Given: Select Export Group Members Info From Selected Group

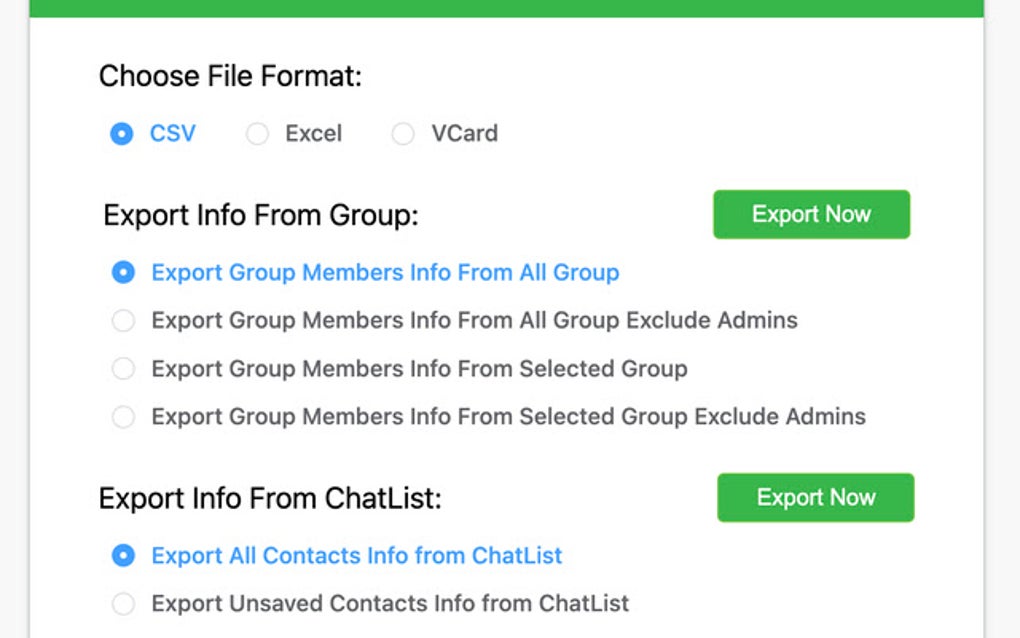Looking at the screenshot, I should coord(123,368).
